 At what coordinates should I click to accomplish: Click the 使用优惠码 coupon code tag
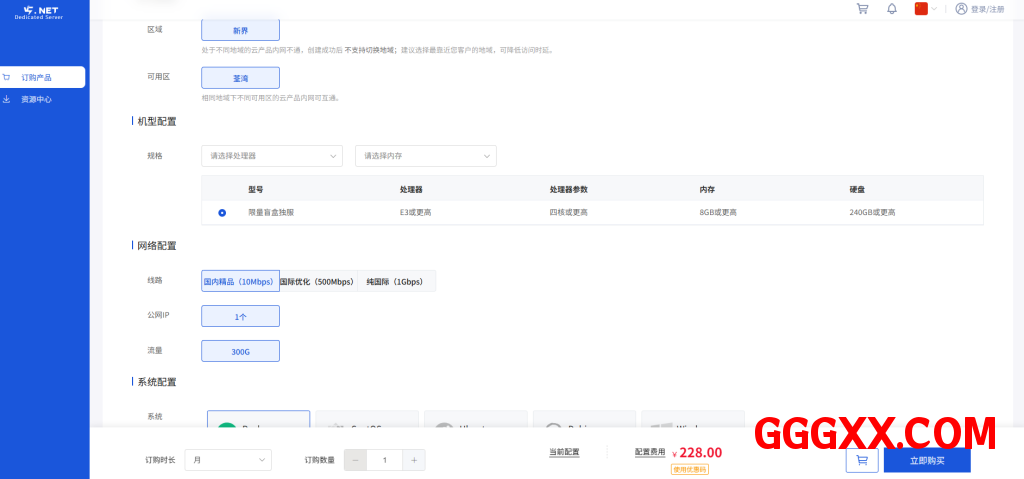(x=689, y=469)
